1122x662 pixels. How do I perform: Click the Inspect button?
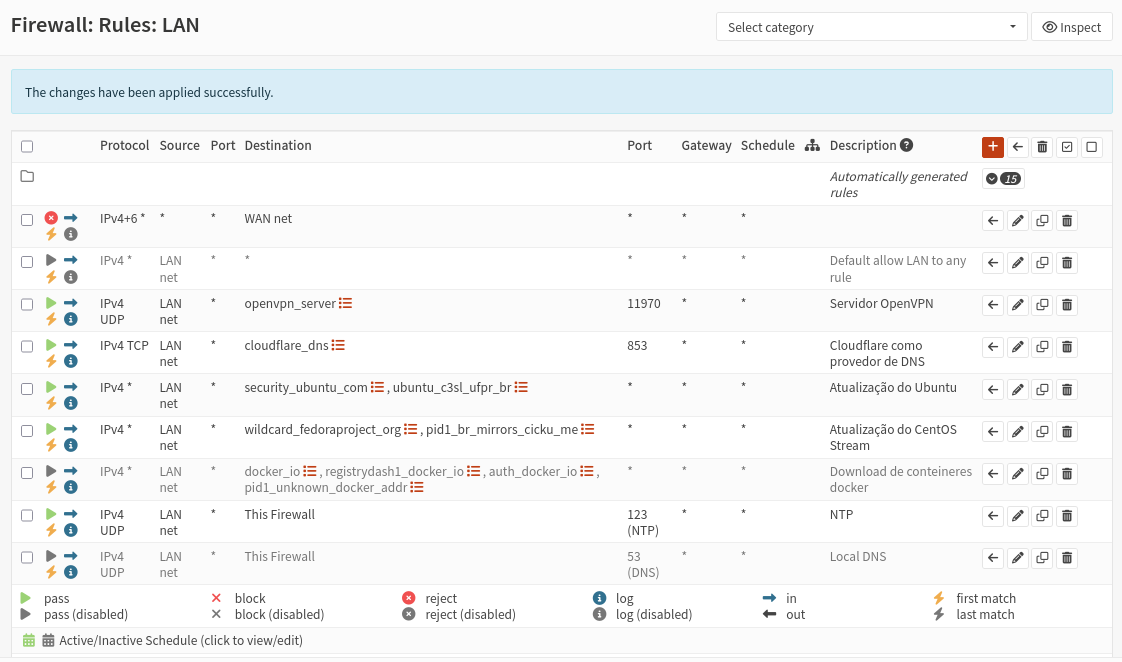1071,27
